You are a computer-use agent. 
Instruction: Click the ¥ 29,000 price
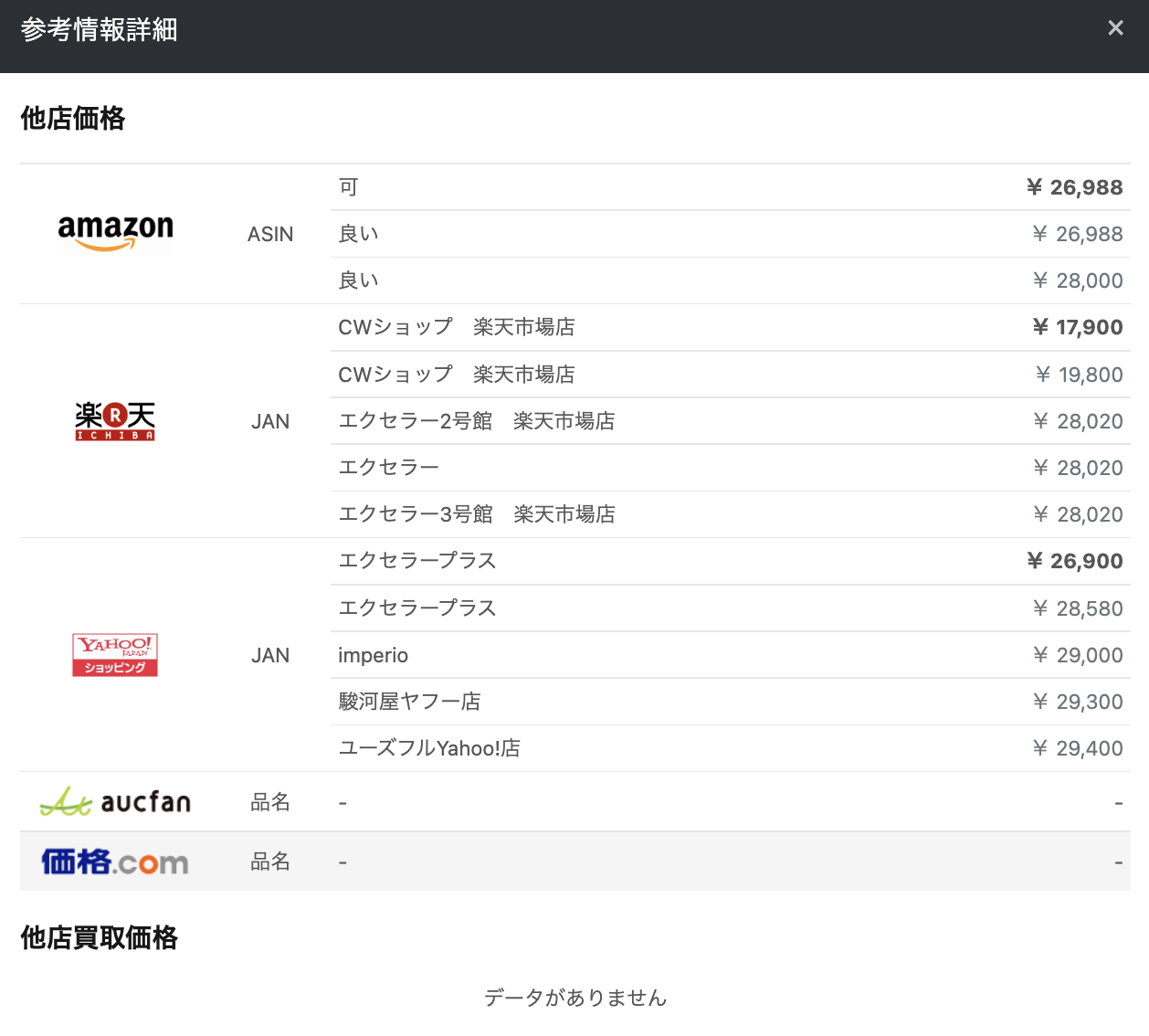tap(1078, 655)
